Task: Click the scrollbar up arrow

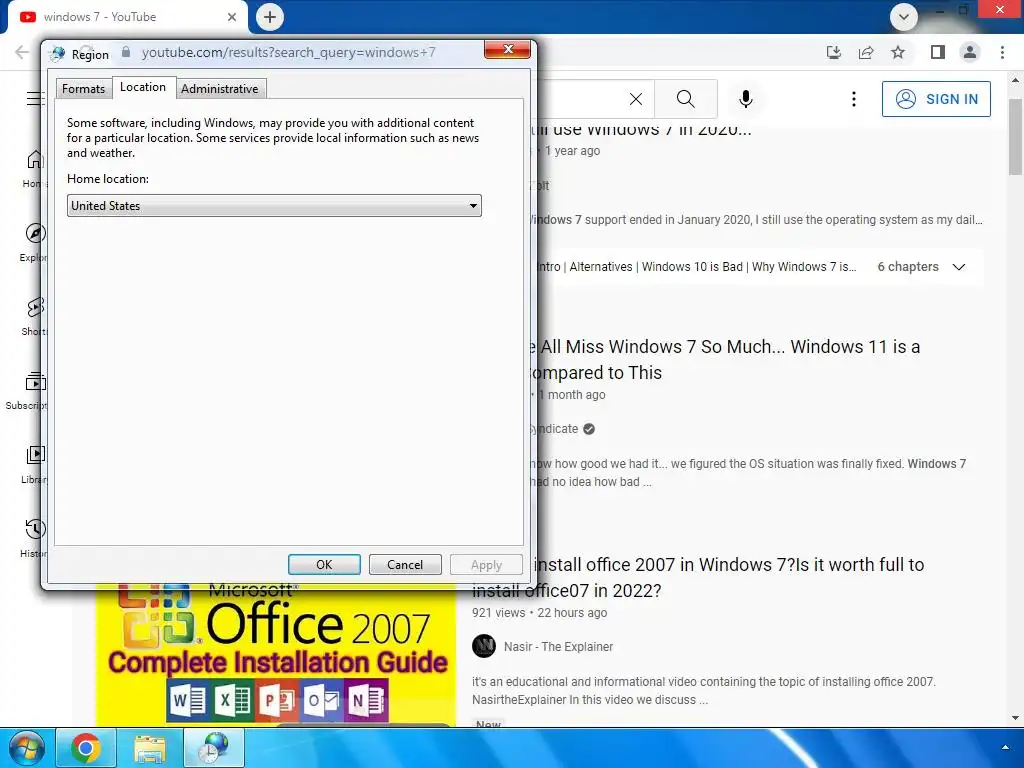Action: pos(1015,80)
